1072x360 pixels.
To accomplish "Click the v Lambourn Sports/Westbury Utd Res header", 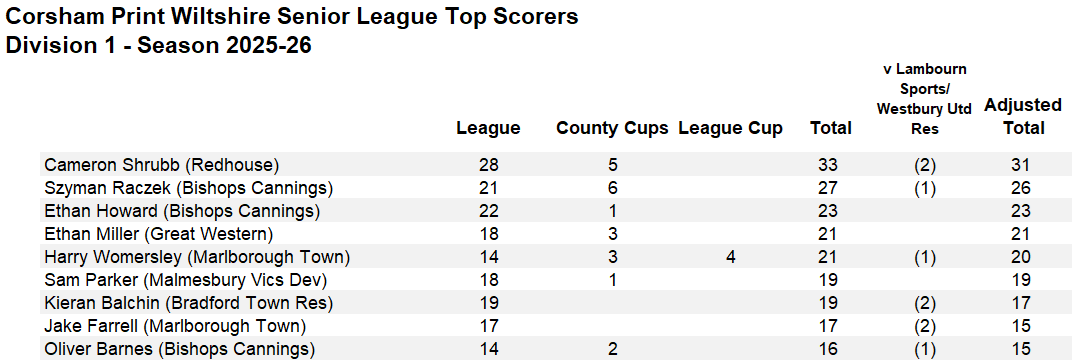I will pos(924,98).
